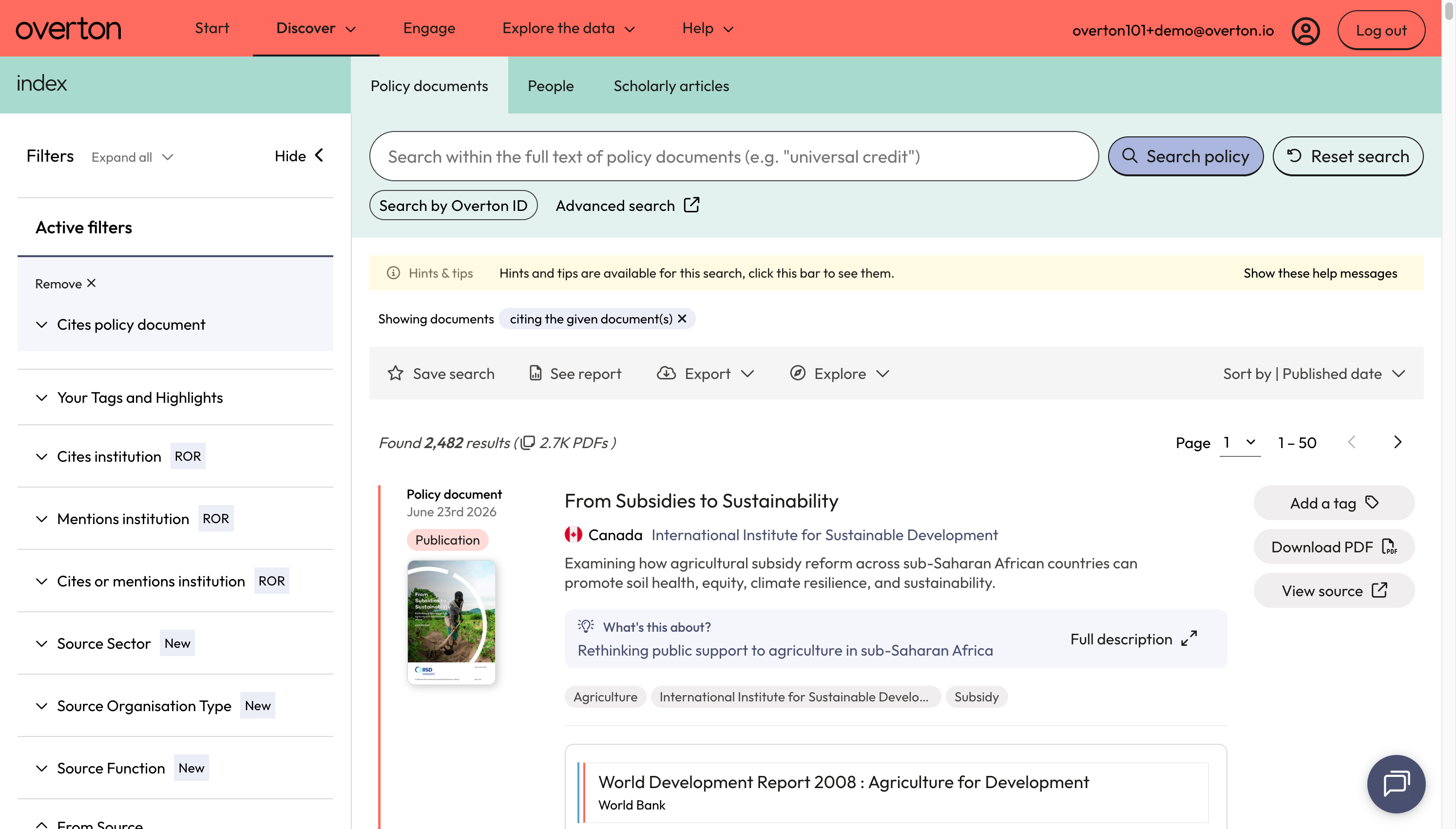Open the Page number dropdown
The image size is (1456, 829).
click(x=1240, y=442)
